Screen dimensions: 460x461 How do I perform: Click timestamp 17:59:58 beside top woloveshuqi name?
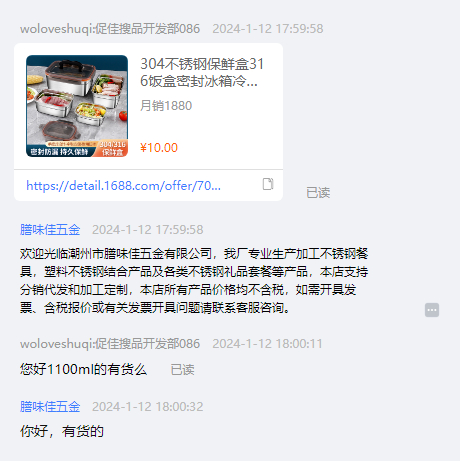(268, 29)
